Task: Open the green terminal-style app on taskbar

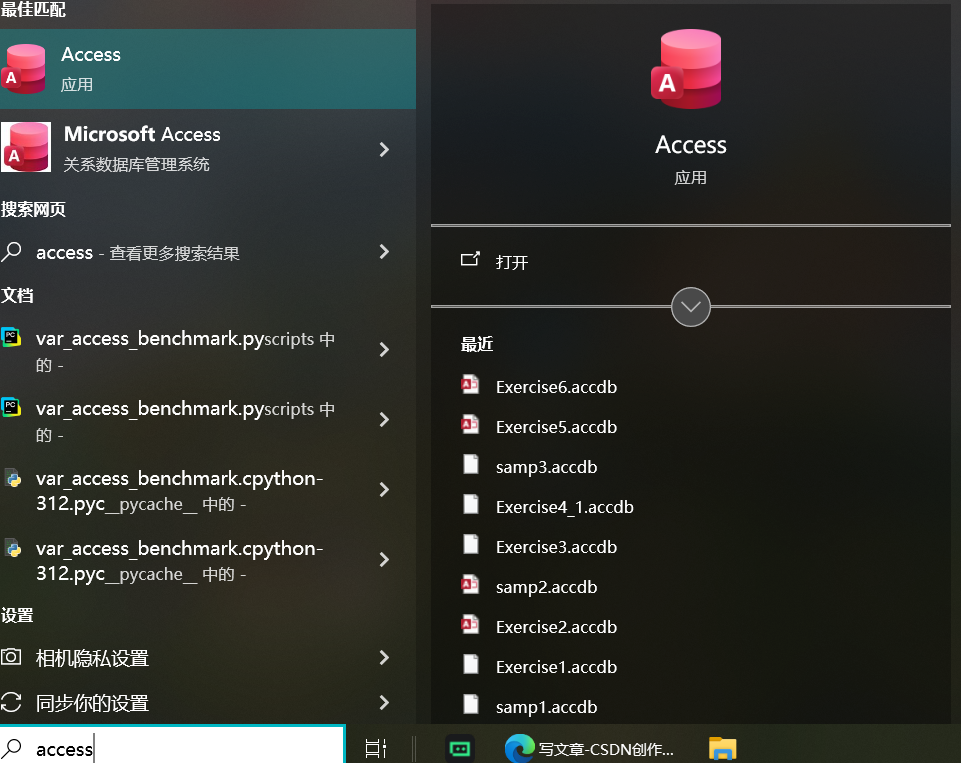Action: pos(460,748)
